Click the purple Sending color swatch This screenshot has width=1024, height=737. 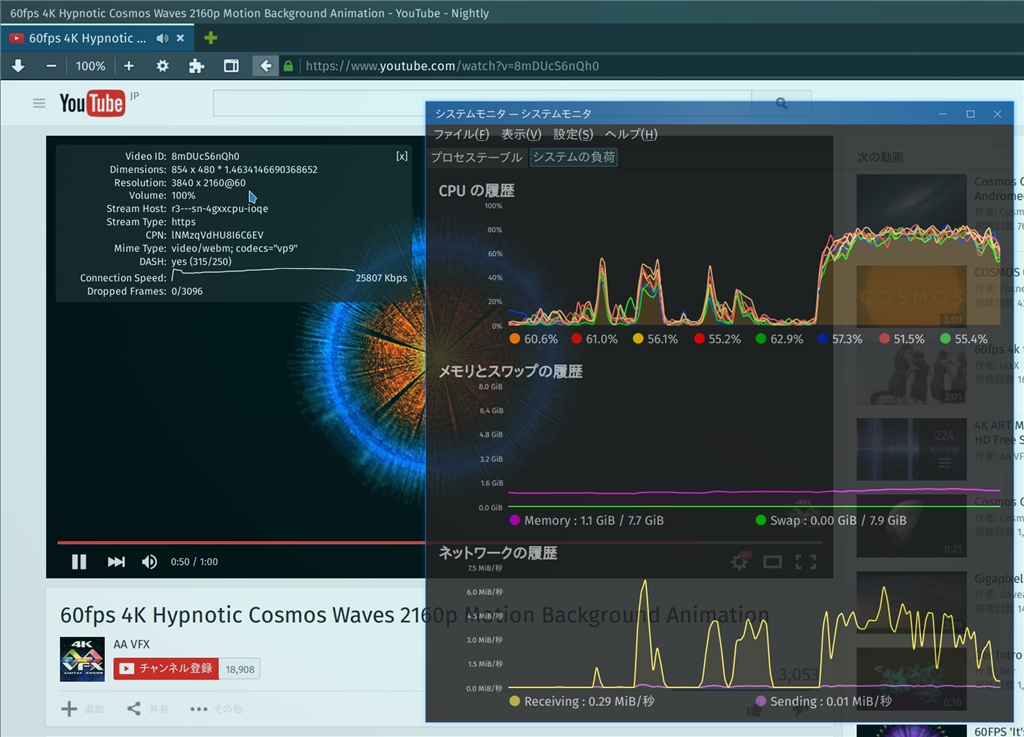click(760, 701)
